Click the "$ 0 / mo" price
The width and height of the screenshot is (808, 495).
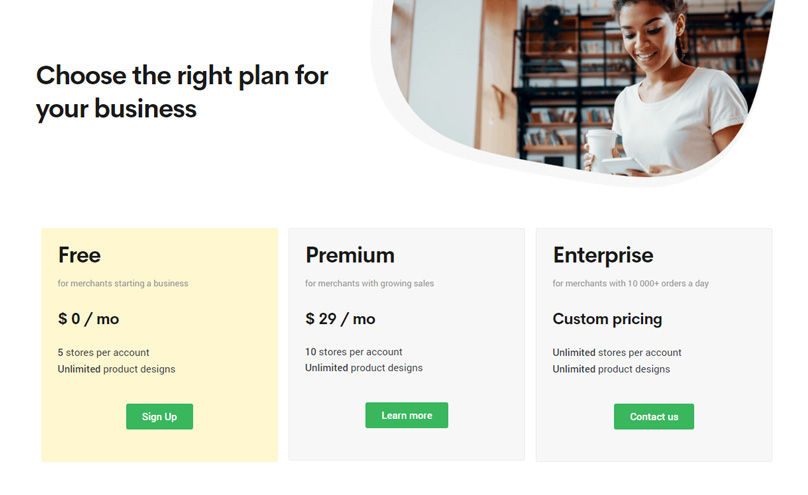point(88,319)
